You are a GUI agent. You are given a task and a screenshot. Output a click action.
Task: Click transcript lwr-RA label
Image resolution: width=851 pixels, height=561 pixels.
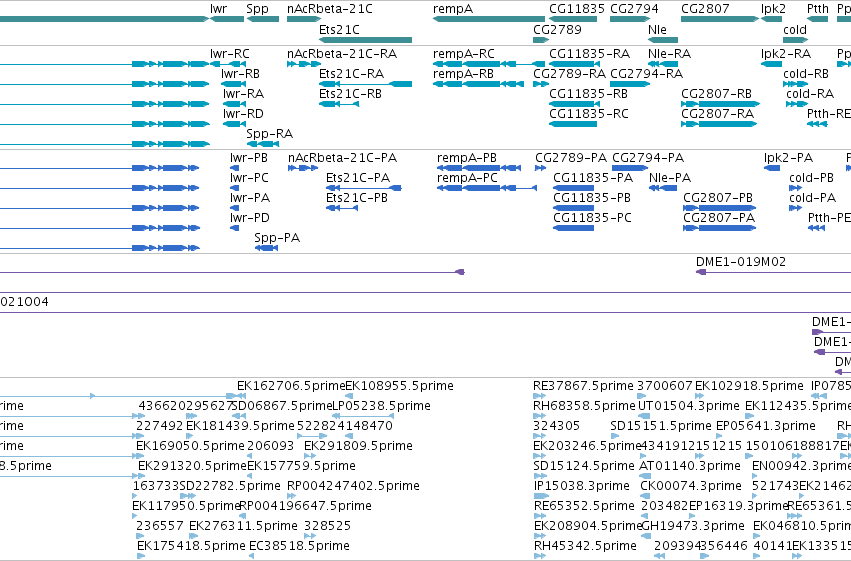pyautogui.click(x=244, y=93)
